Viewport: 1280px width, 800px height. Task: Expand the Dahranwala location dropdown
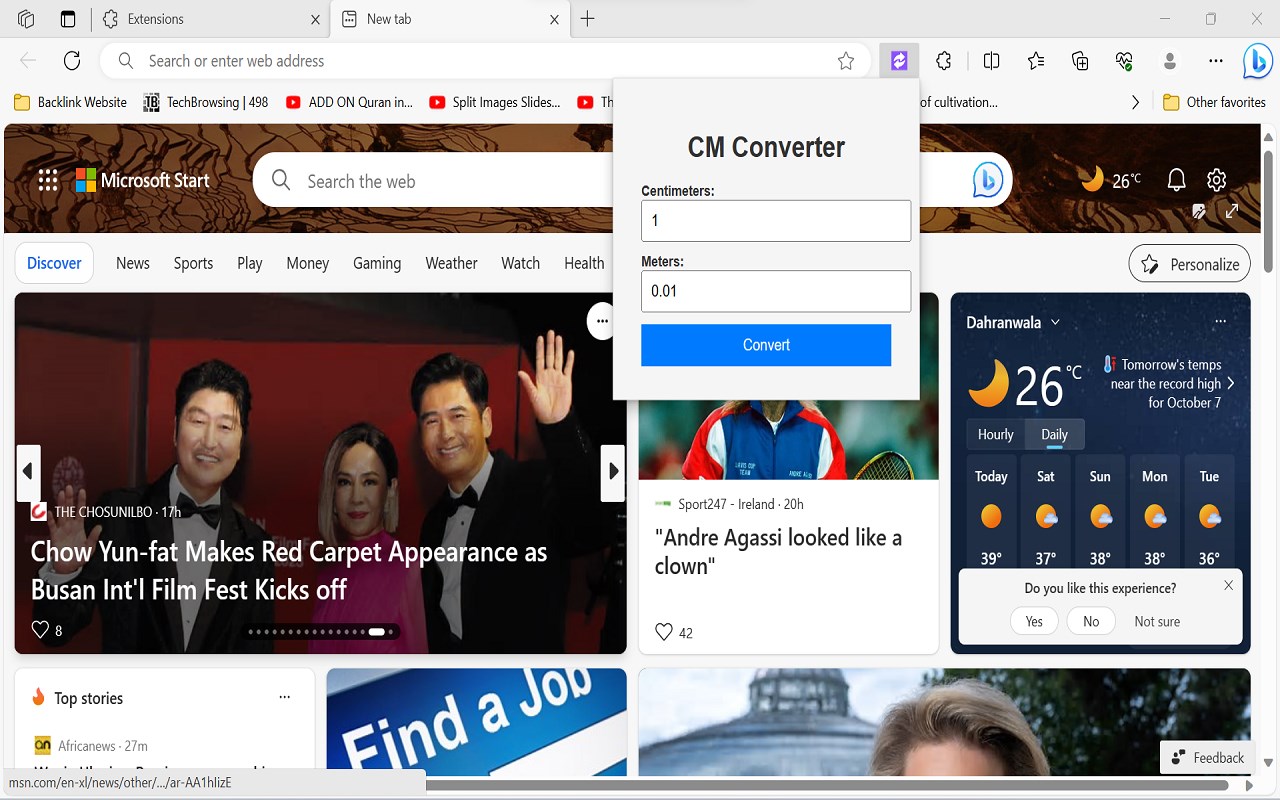pos(1055,322)
